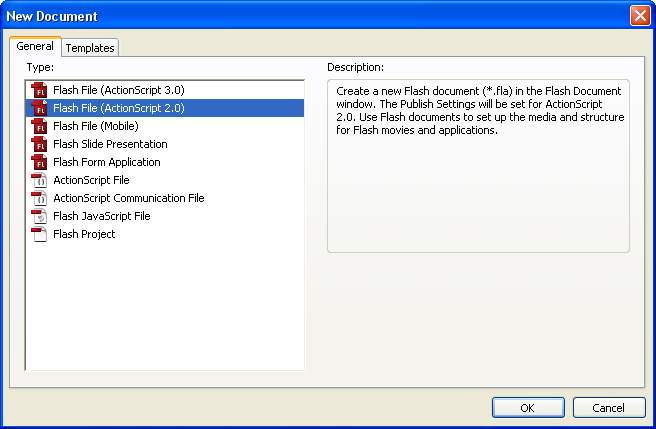Image resolution: width=656 pixels, height=429 pixels.
Task: Pick Flash Form Application from list
Action: 106,162
